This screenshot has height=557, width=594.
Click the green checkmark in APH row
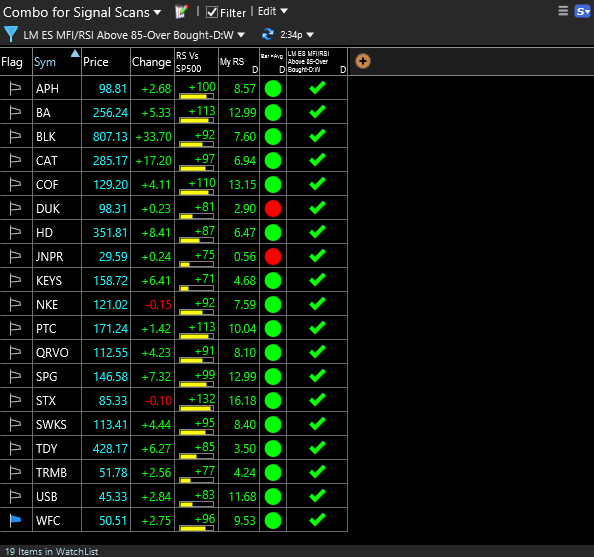point(317,88)
